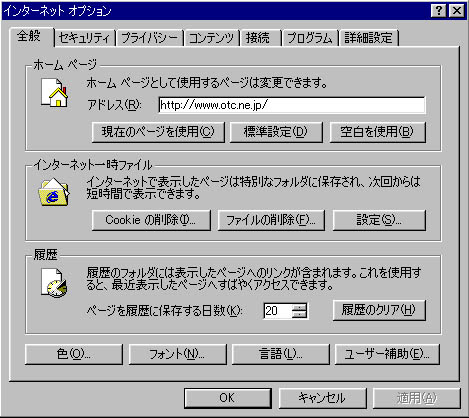Image resolution: width=469 pixels, height=418 pixels.
Task: Select the コンテンツ tab
Action: click(211, 38)
